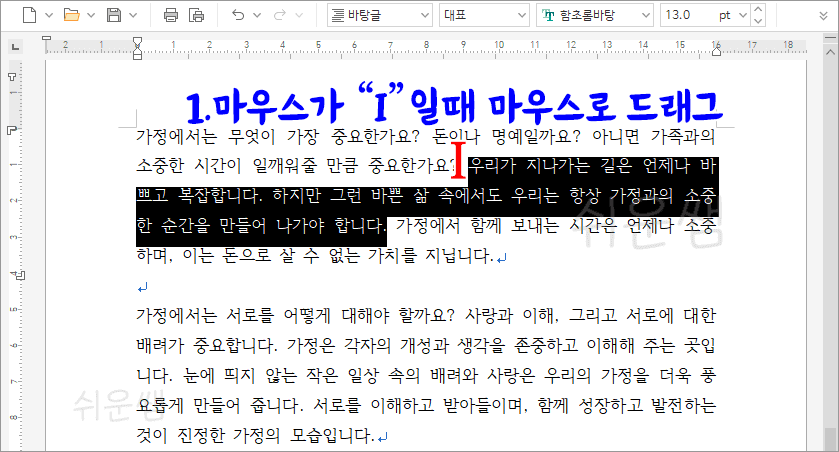Expand the Save dropdown arrow
The height and width of the screenshot is (452, 839).
coord(133,15)
